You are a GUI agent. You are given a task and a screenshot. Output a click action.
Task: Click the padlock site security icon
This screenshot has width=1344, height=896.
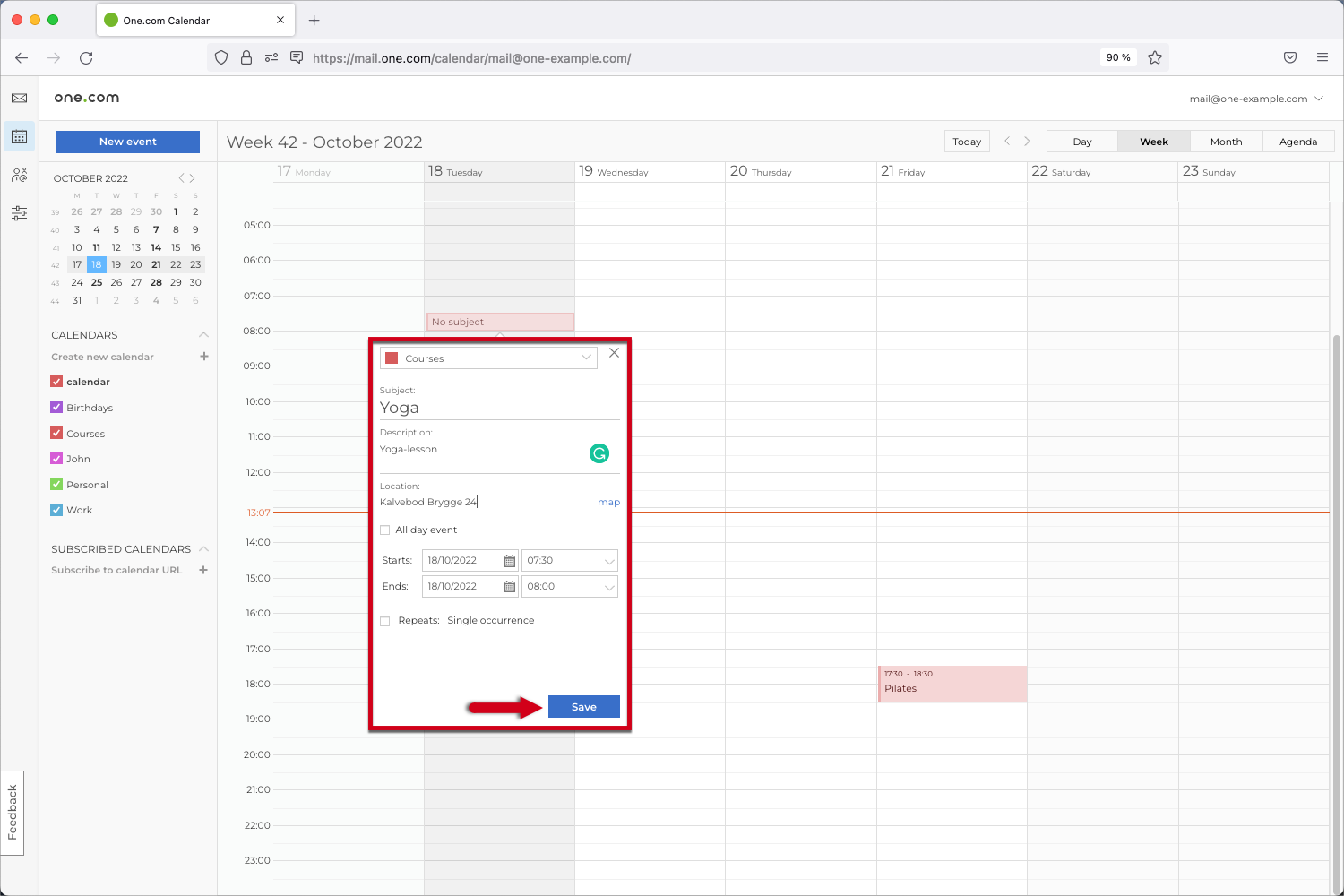click(246, 57)
